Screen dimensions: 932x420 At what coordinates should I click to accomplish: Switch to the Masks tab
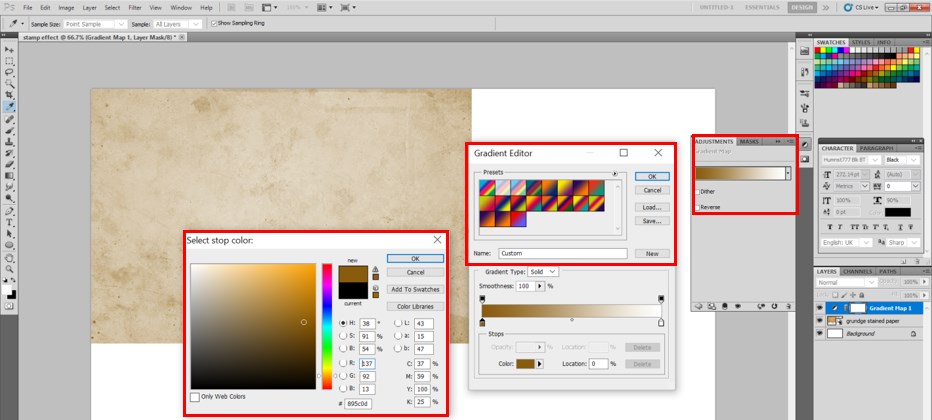[749, 141]
